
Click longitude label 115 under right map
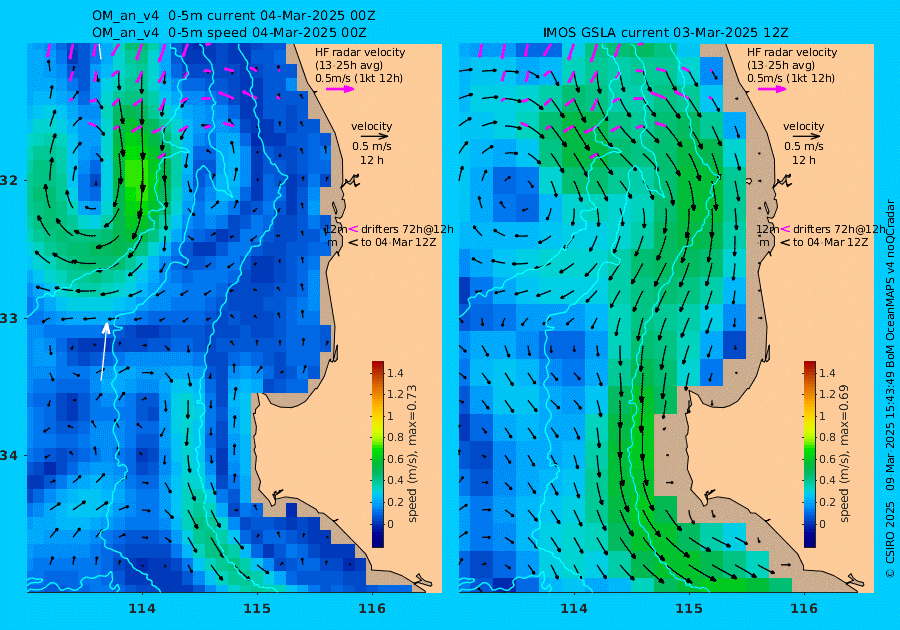pos(689,608)
